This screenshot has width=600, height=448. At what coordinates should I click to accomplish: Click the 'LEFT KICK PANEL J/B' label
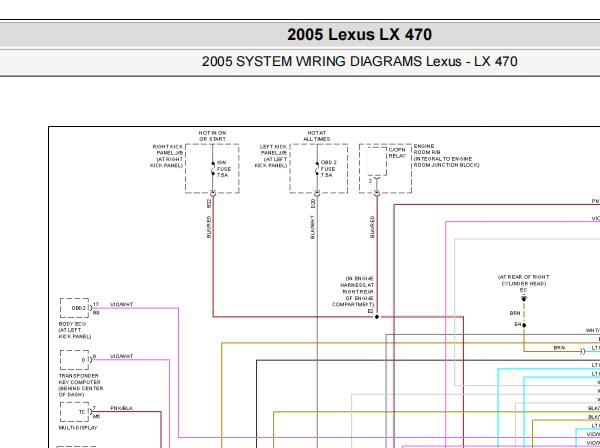271,156
